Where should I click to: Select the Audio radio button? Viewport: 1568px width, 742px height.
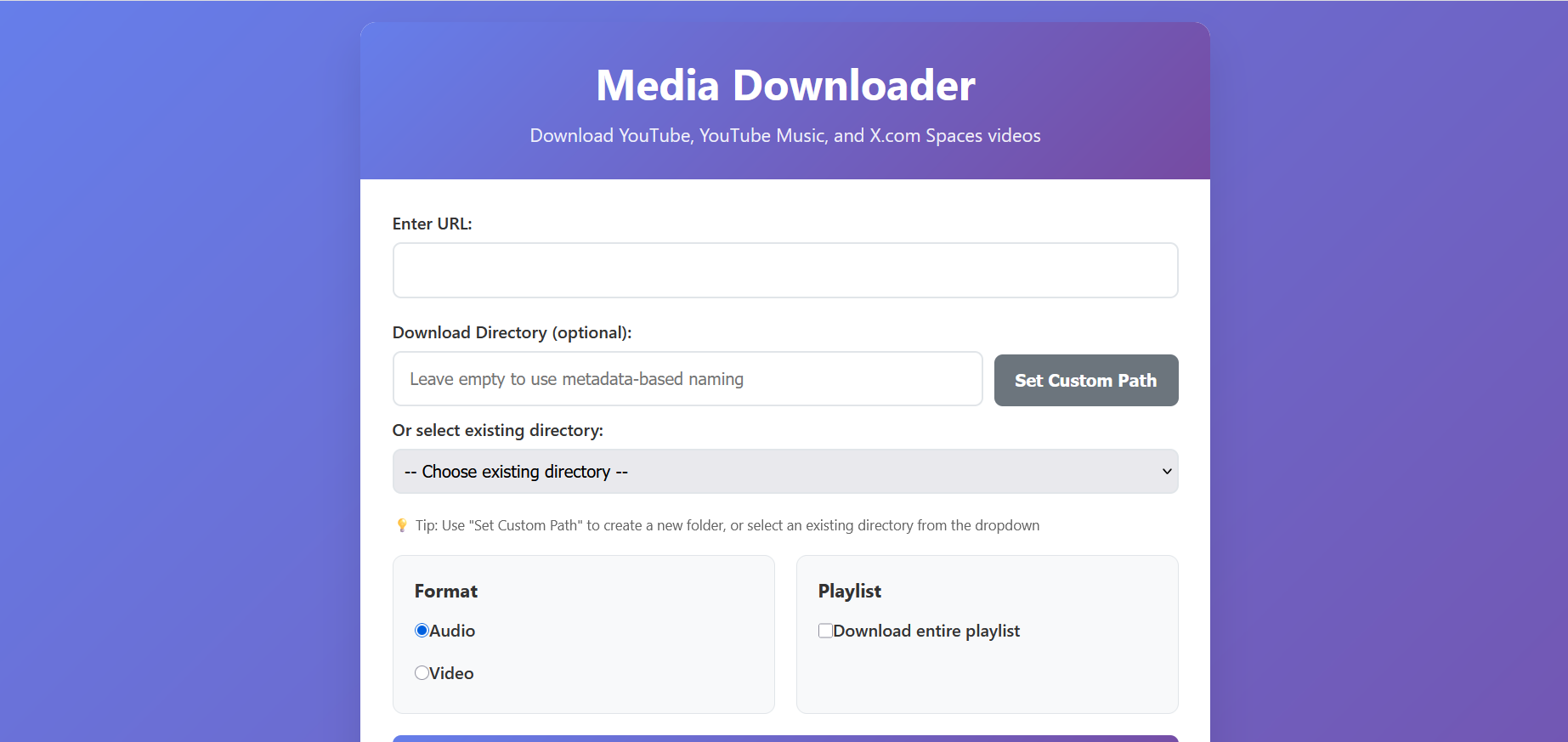pos(422,631)
